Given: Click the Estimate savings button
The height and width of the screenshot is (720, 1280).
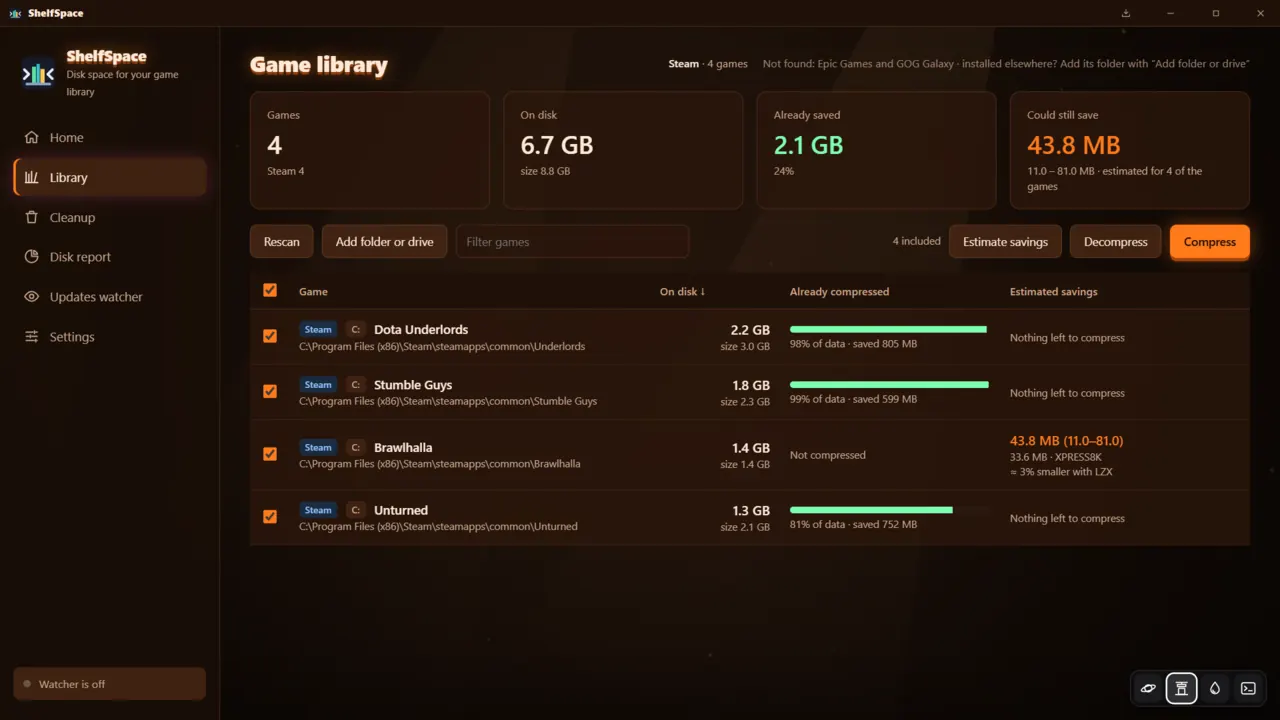Looking at the screenshot, I should tap(1005, 241).
